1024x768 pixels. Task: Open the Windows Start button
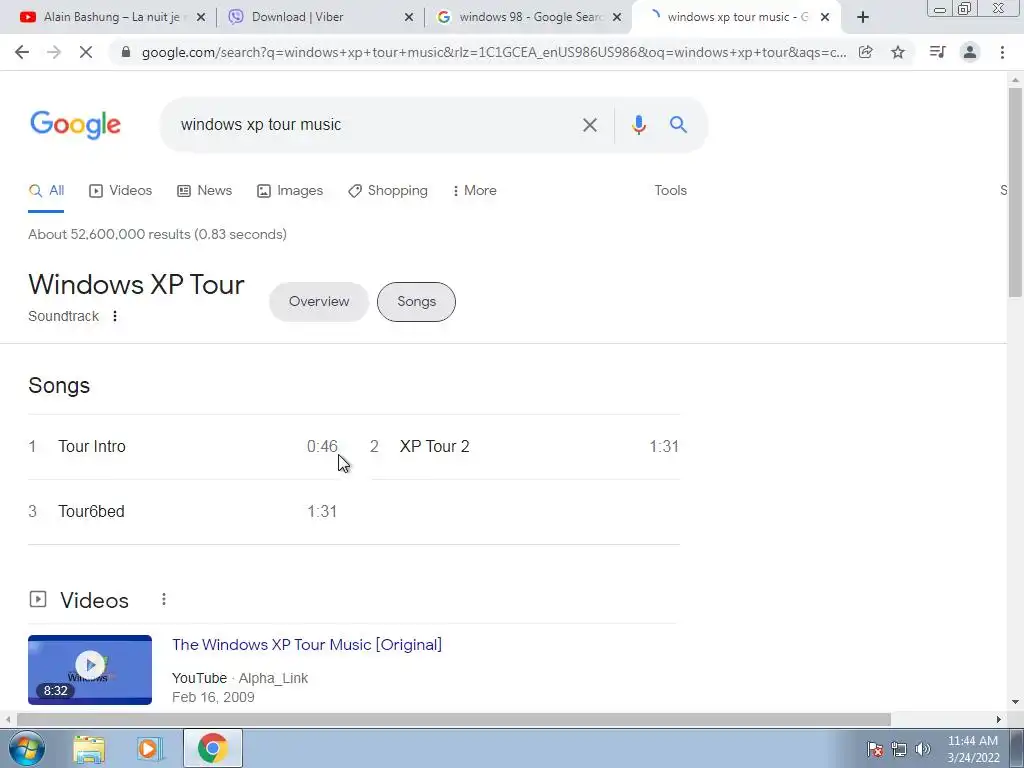pos(27,749)
